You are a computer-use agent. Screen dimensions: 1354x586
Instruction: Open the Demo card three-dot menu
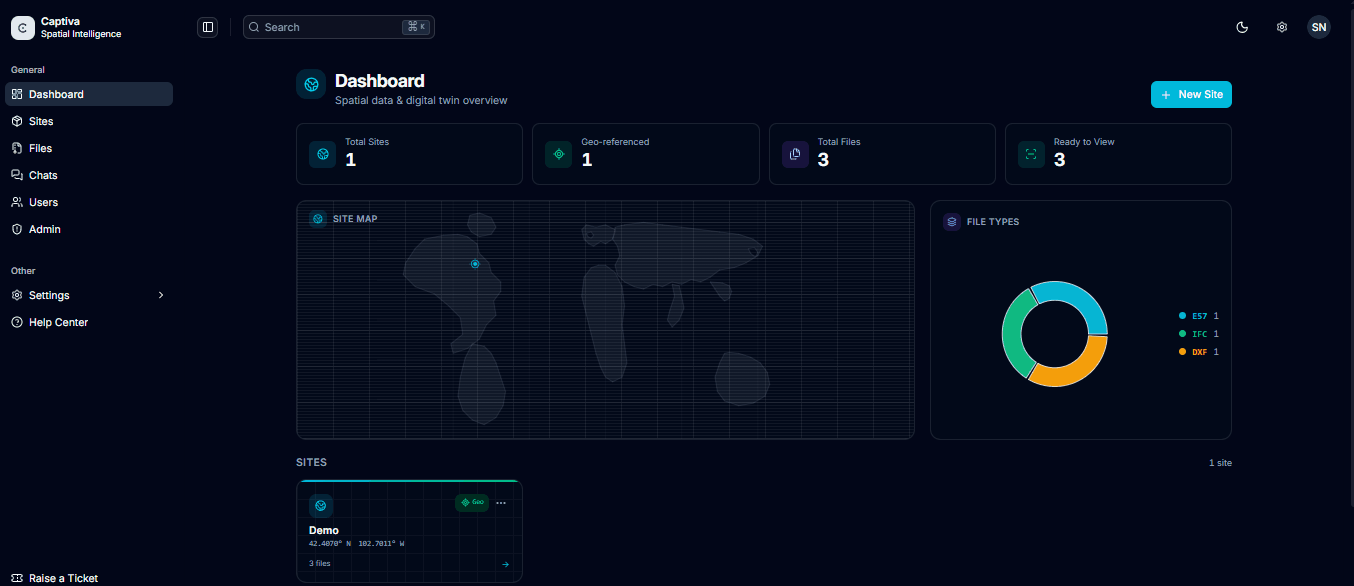pyautogui.click(x=501, y=503)
